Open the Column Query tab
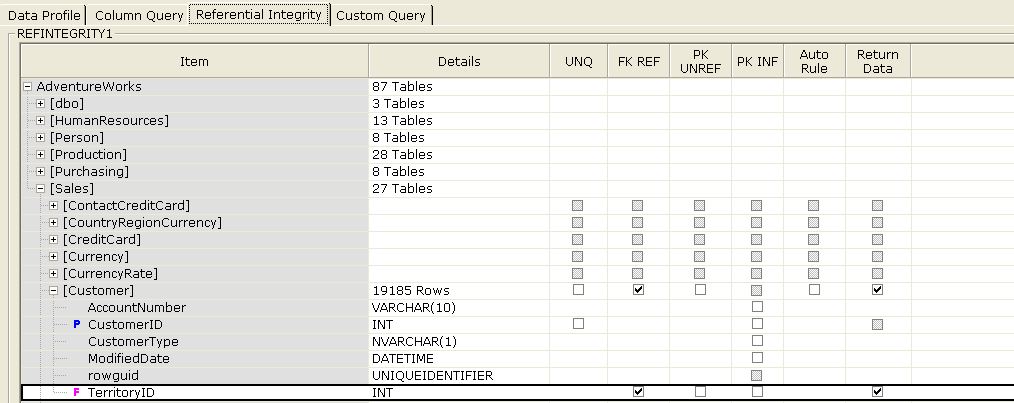This screenshot has height=403, width=1014. (138, 16)
